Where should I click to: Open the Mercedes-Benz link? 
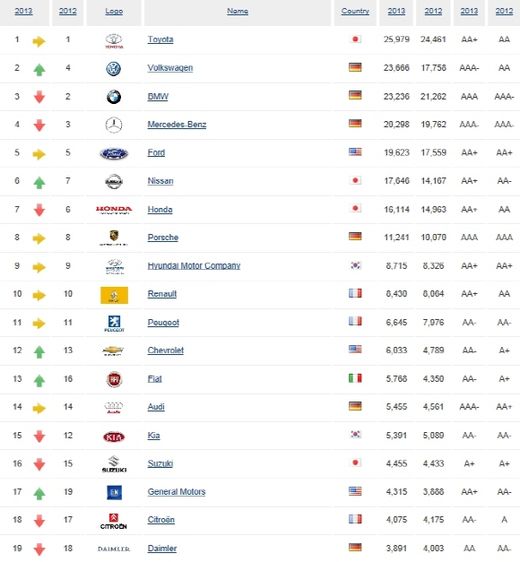tap(177, 124)
